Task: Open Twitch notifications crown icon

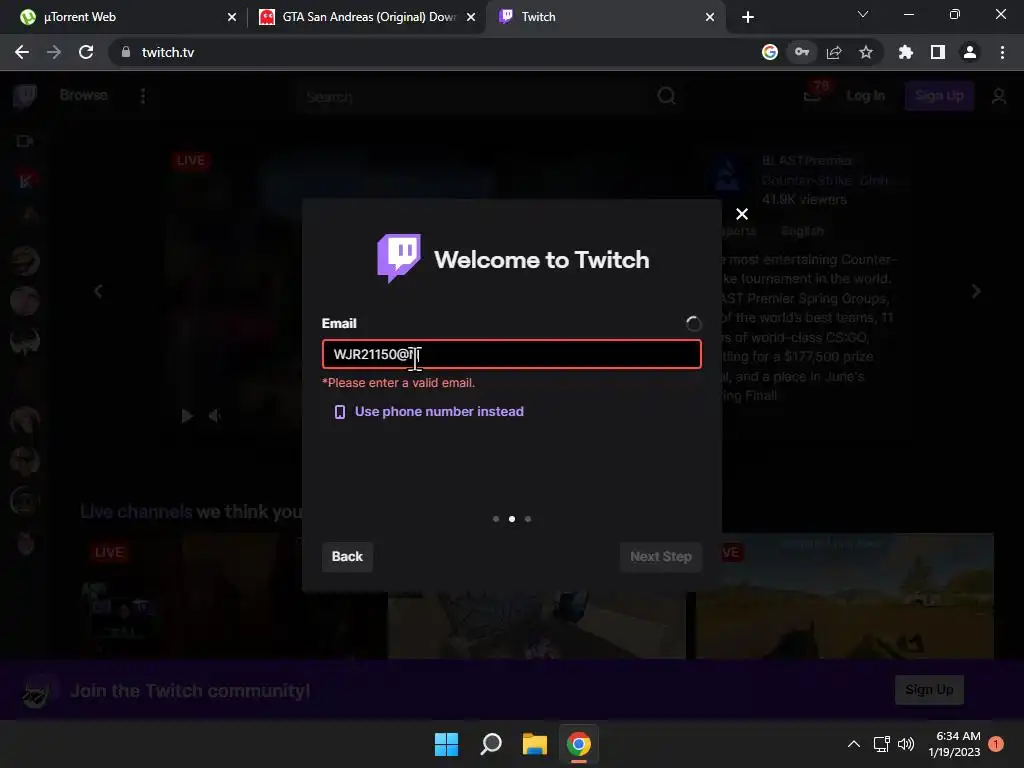Action: coord(812,96)
